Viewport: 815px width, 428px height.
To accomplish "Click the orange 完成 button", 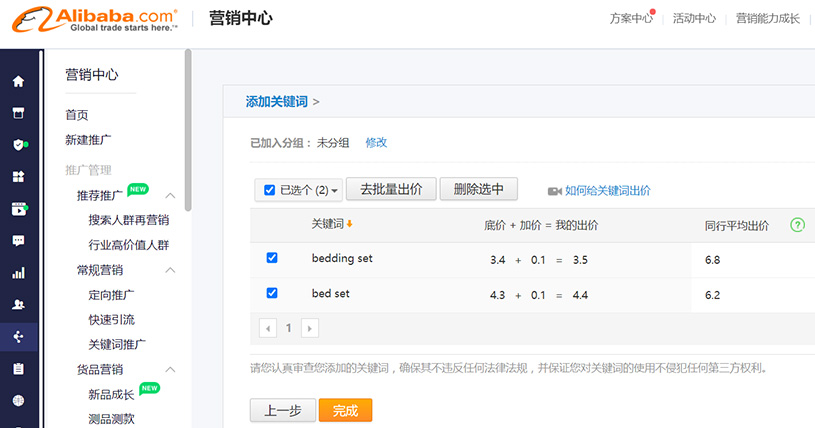I will pyautogui.click(x=345, y=410).
